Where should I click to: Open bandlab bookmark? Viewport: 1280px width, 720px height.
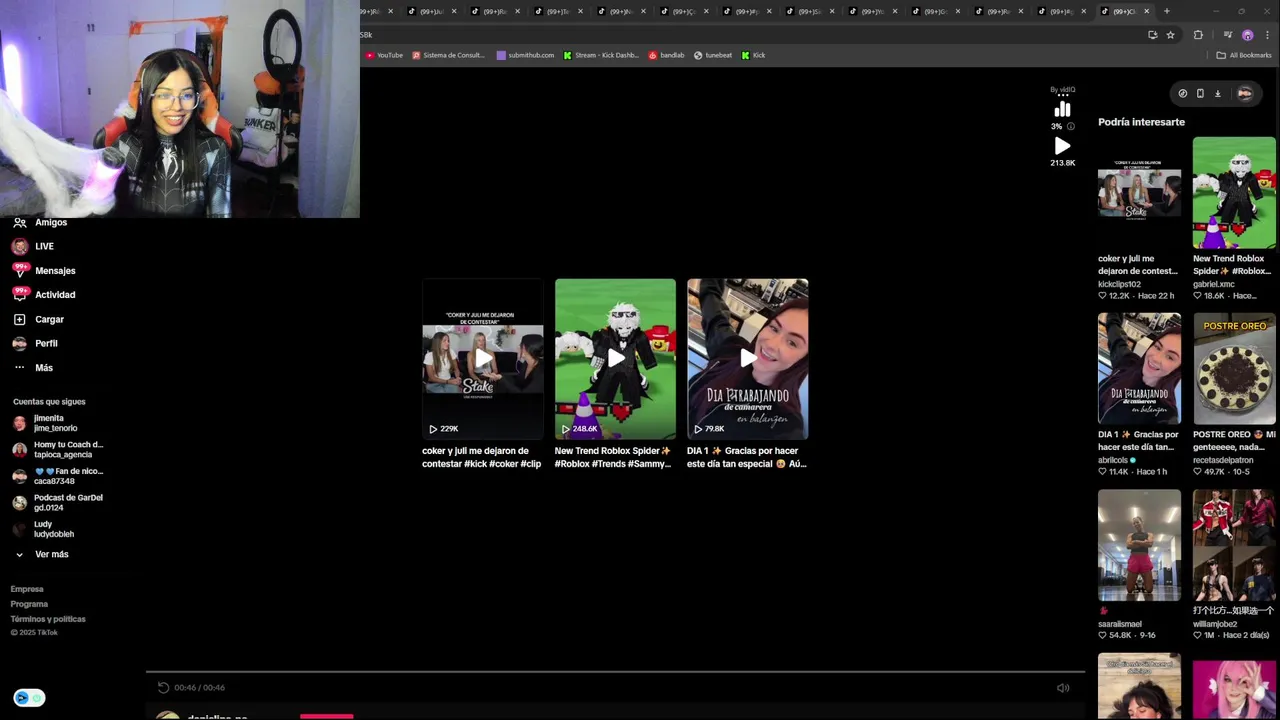(666, 55)
